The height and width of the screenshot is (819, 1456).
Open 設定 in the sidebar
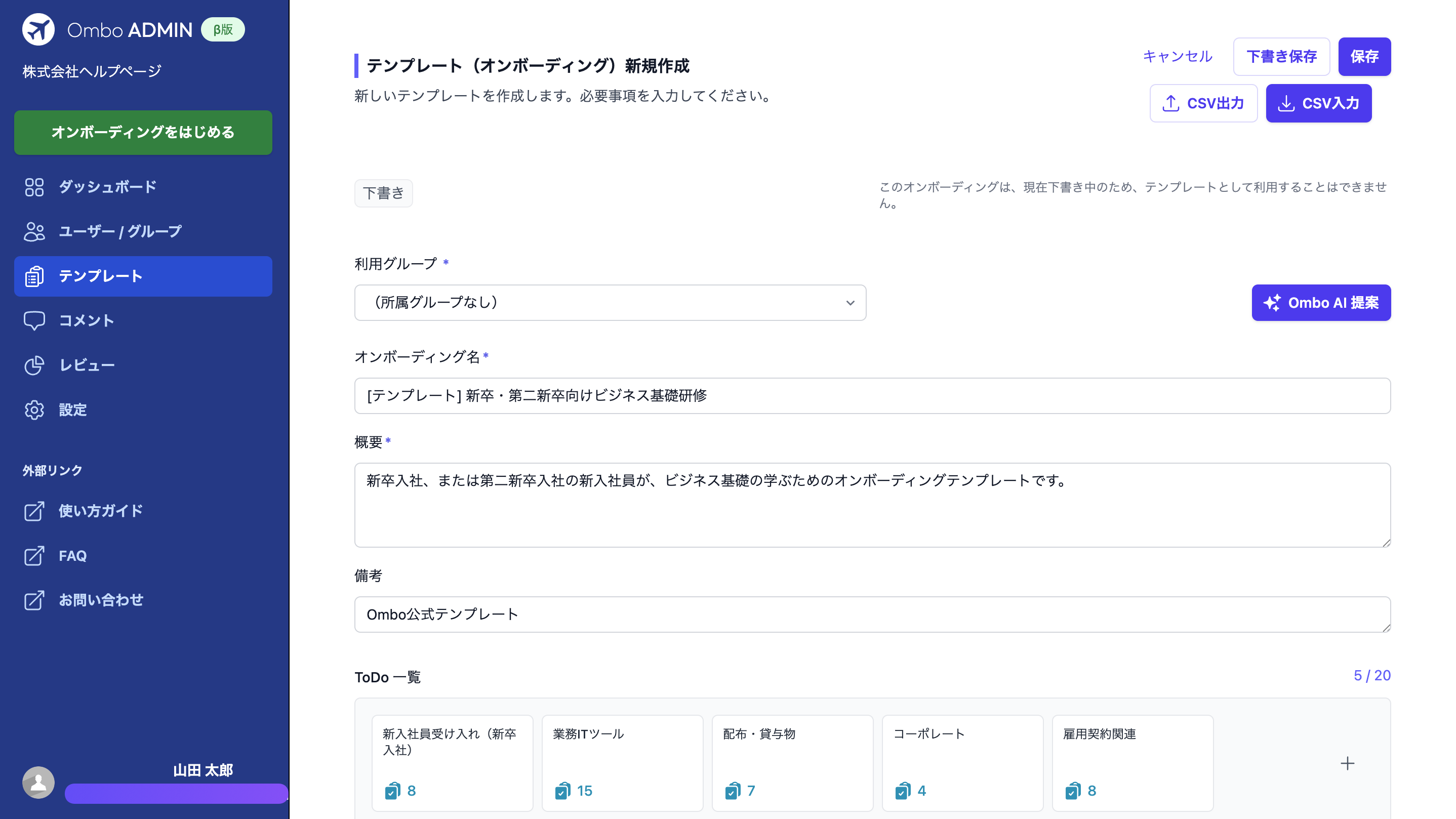click(143, 410)
